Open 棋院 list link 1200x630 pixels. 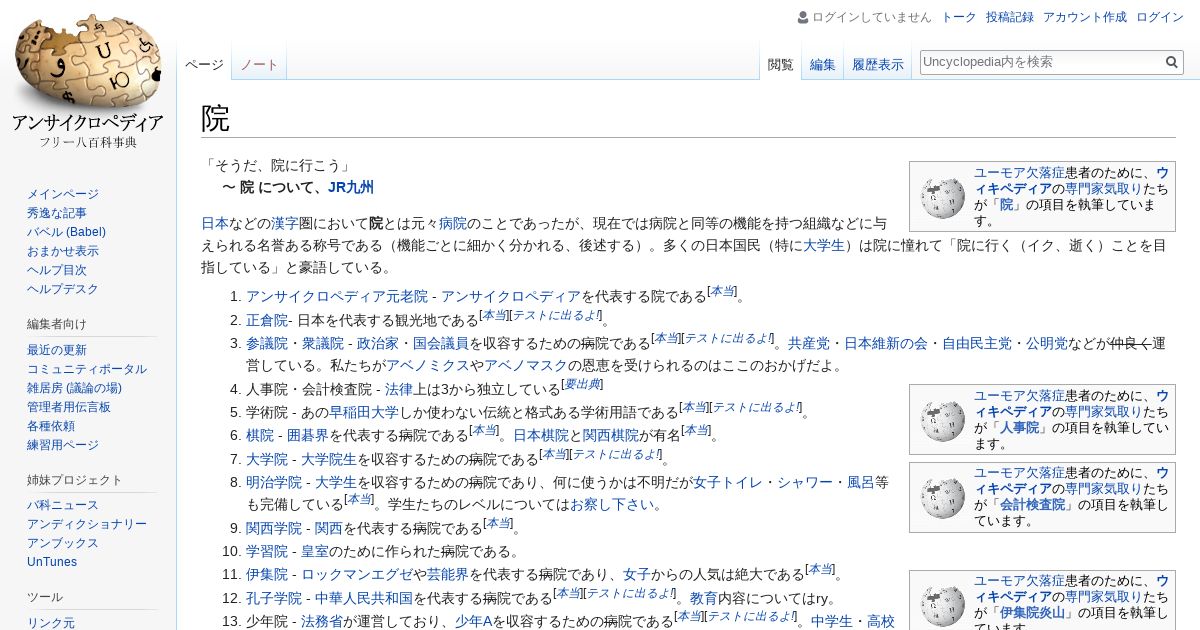pos(260,435)
